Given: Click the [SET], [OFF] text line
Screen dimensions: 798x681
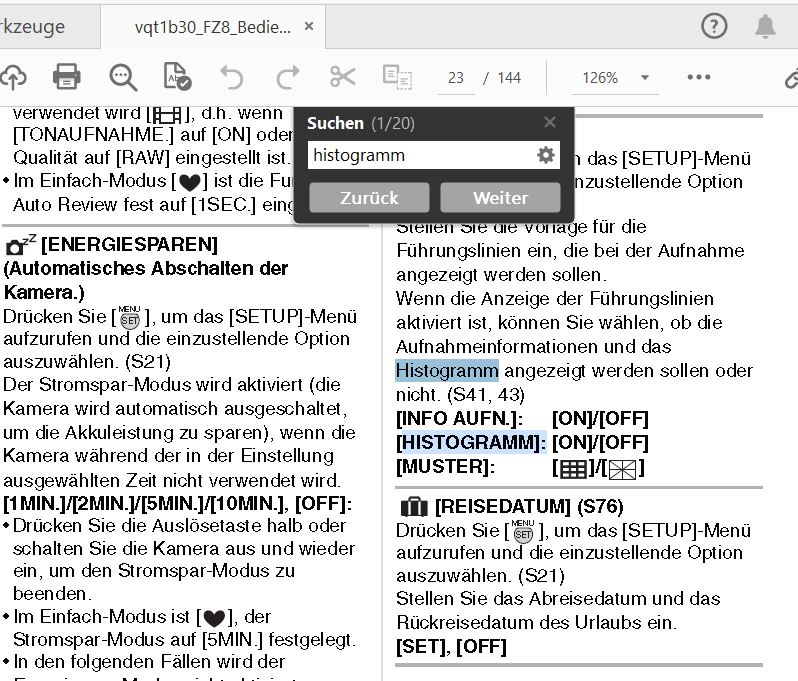Looking at the screenshot, I should [x=451, y=647].
